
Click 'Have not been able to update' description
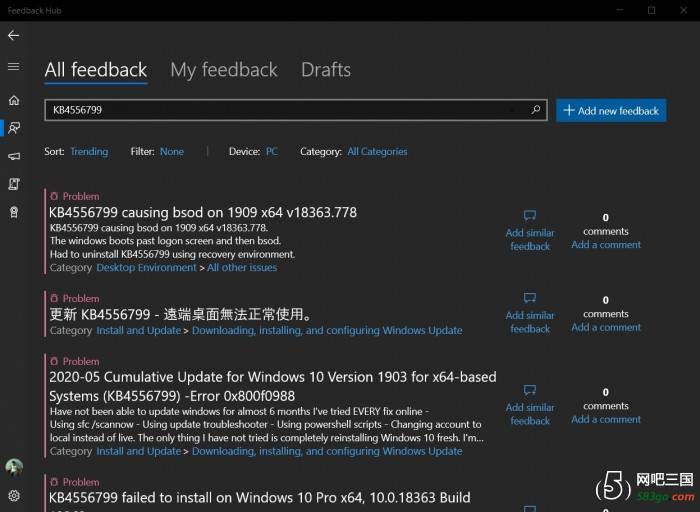pyautogui.click(x=267, y=425)
